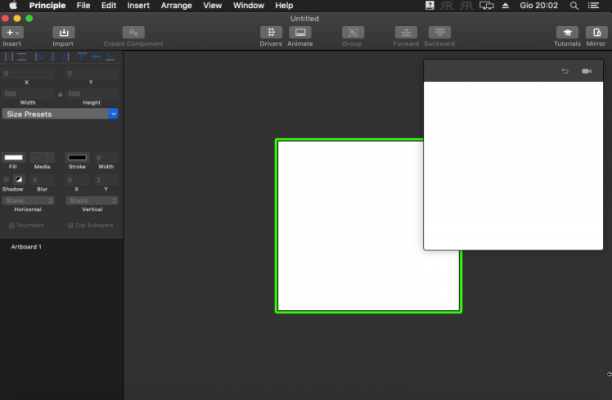Viewport: 612px width, 400px height.
Task: Click the shadow Y offset field
Action: coord(106,180)
